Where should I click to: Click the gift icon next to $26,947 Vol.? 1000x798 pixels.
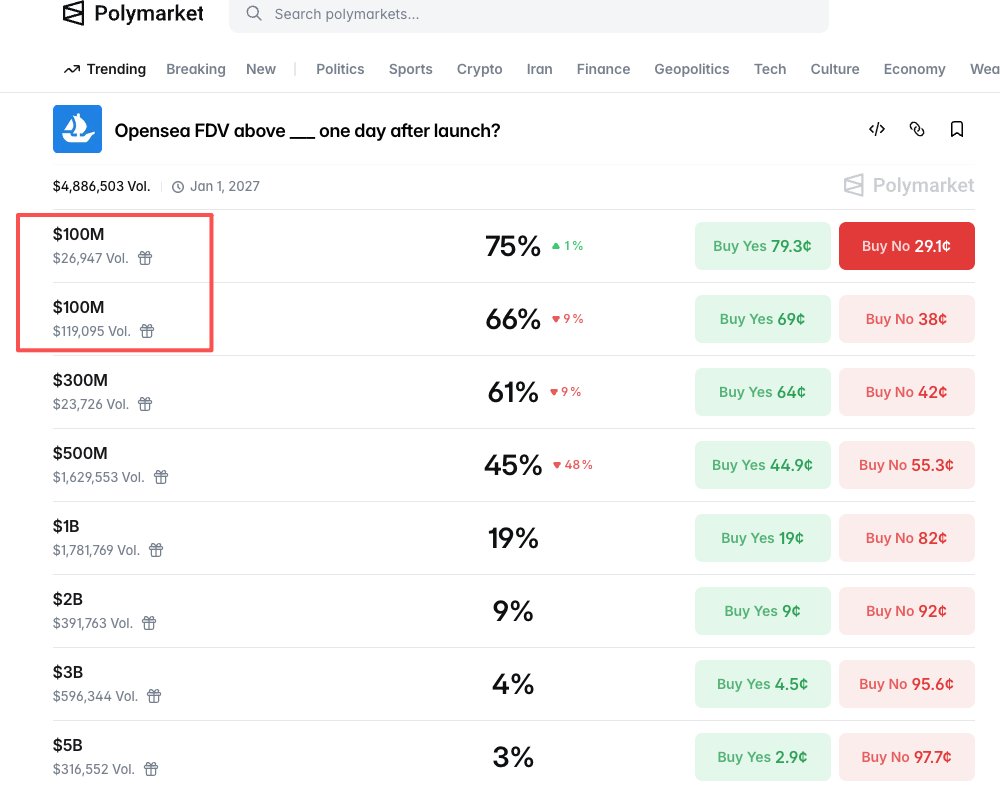145,258
